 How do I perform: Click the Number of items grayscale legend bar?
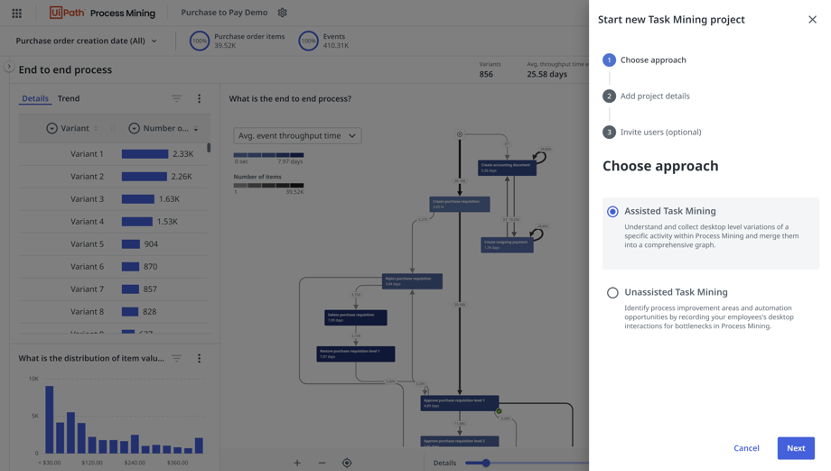pyautogui.click(x=269, y=185)
